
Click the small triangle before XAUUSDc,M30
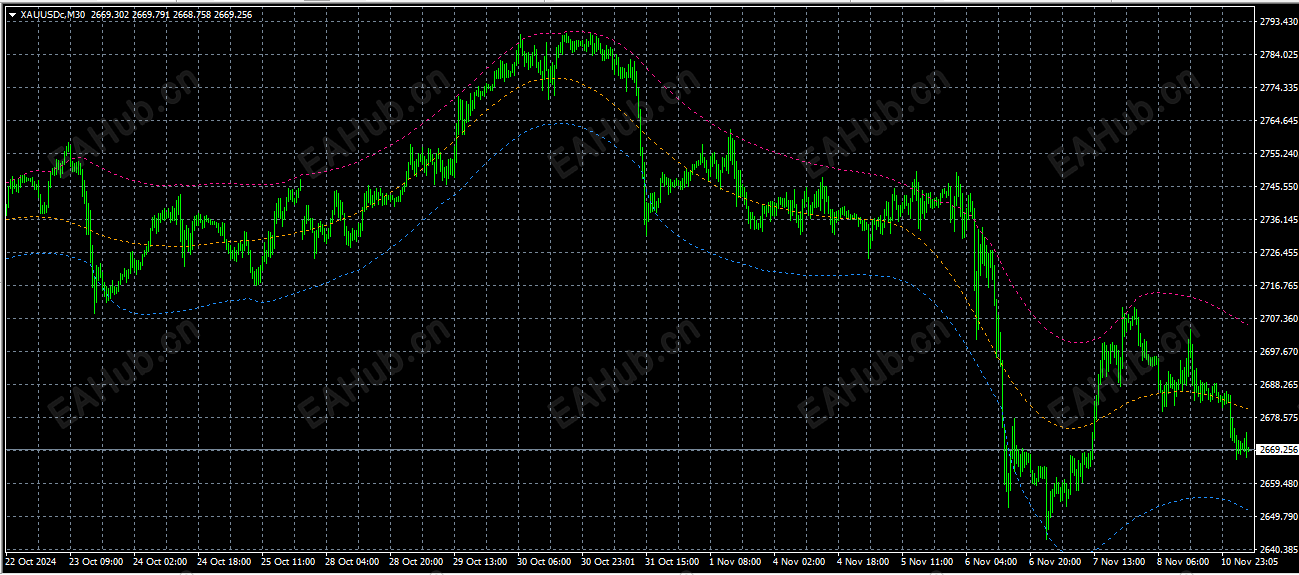[12, 15]
